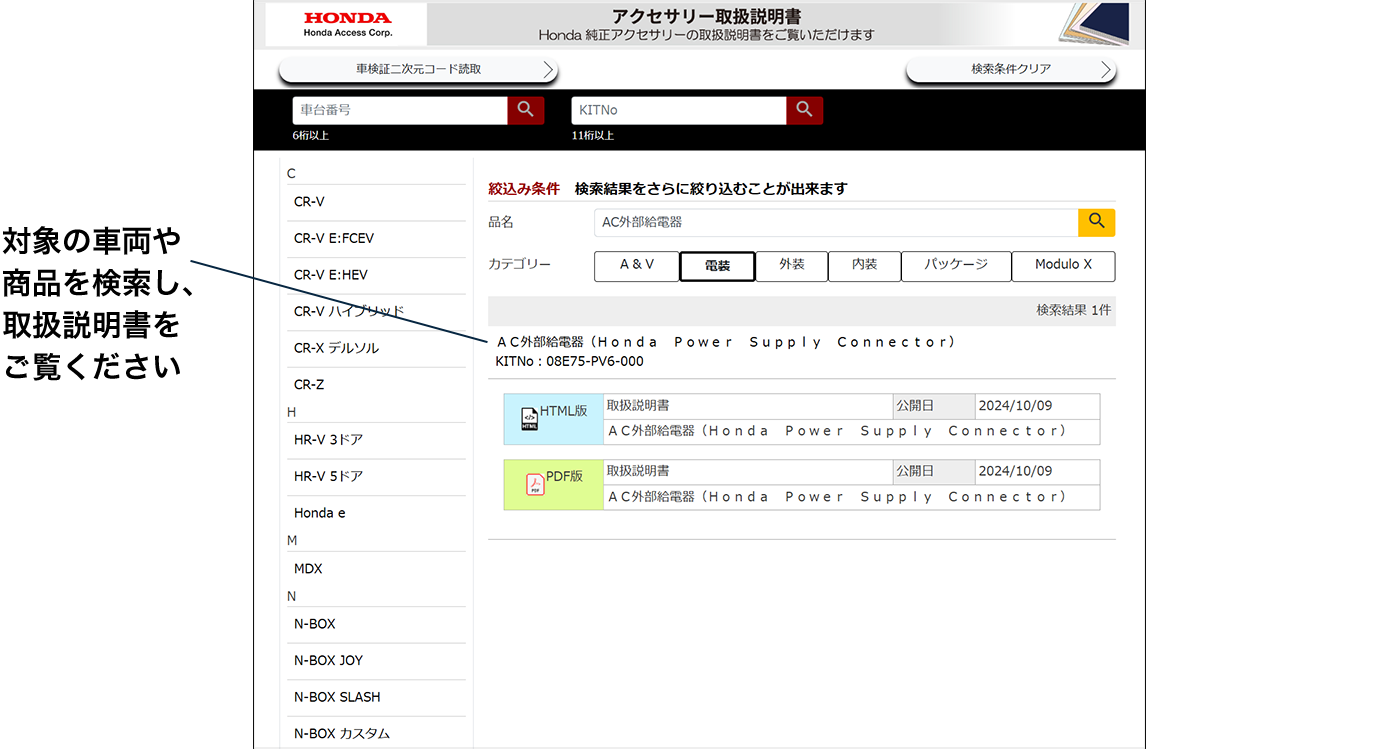Select the 外装 category filter
This screenshot has height=749, width=1400.
click(792, 266)
